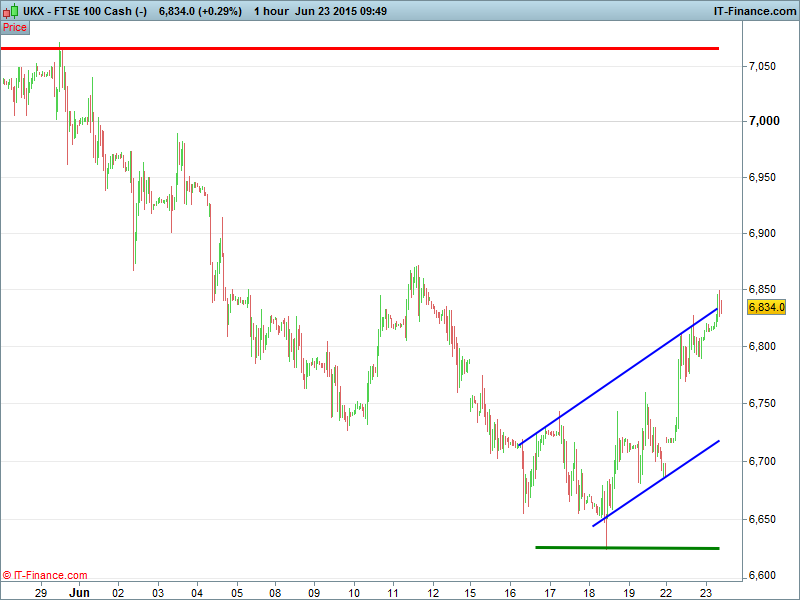
Task: Select the green horizontal support line
Action: (627, 547)
